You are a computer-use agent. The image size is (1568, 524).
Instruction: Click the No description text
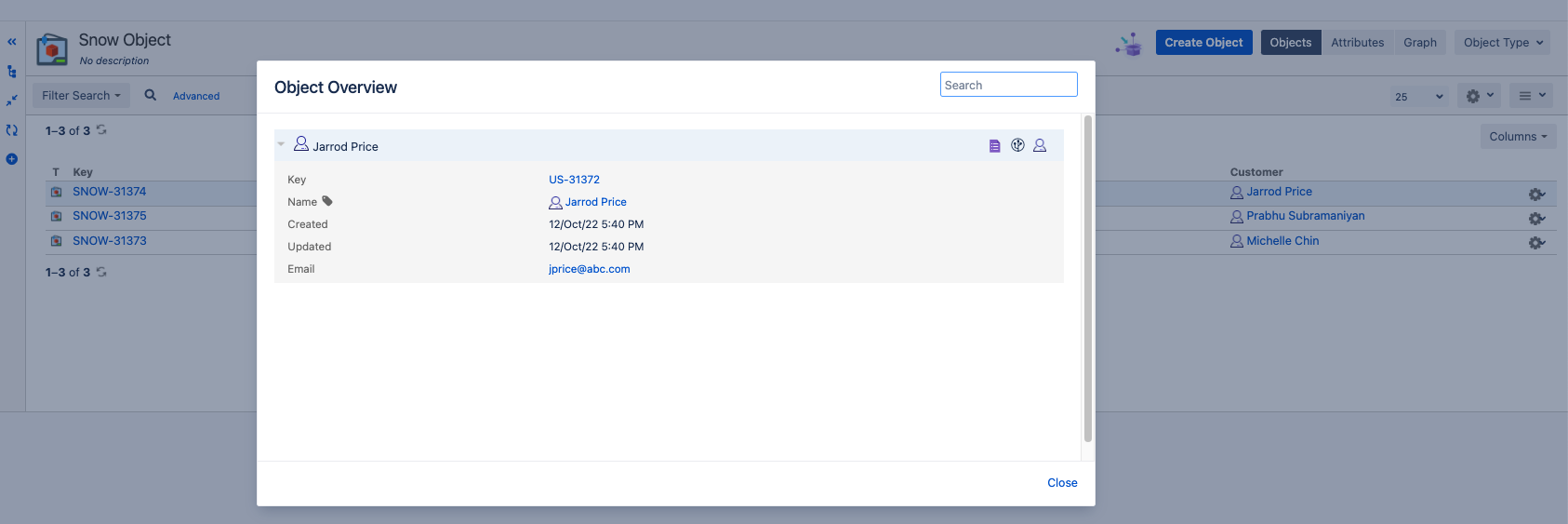(114, 60)
